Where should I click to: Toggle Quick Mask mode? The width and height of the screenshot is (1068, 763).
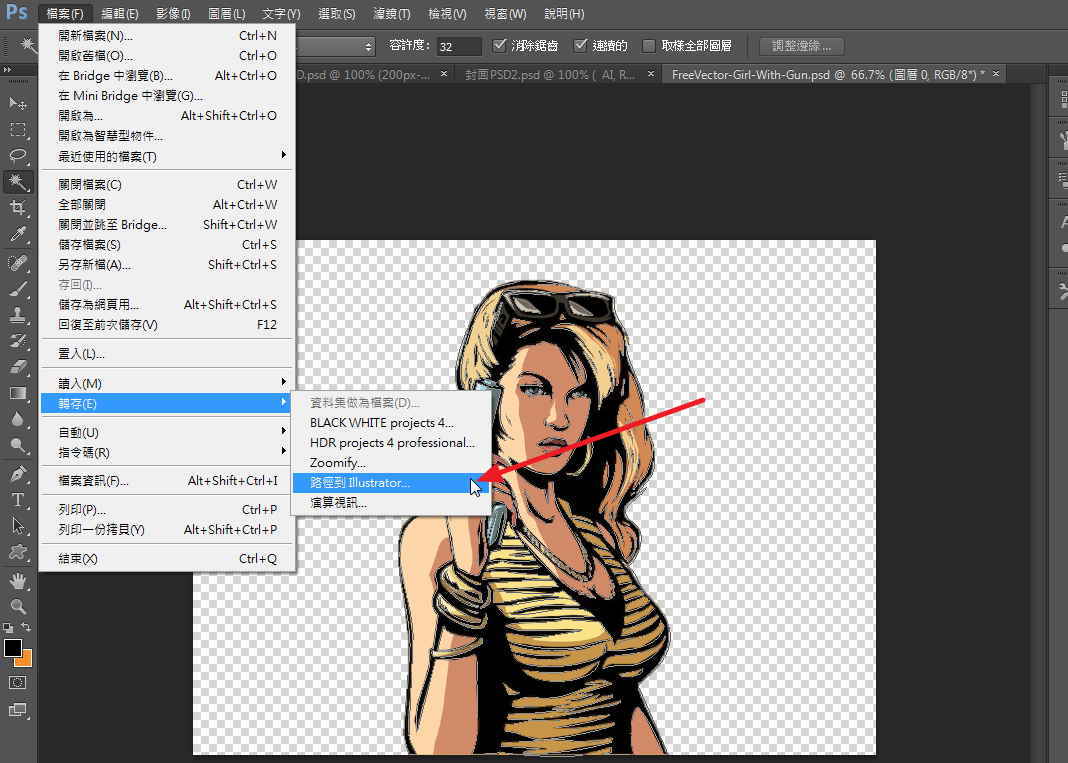pyautogui.click(x=18, y=683)
